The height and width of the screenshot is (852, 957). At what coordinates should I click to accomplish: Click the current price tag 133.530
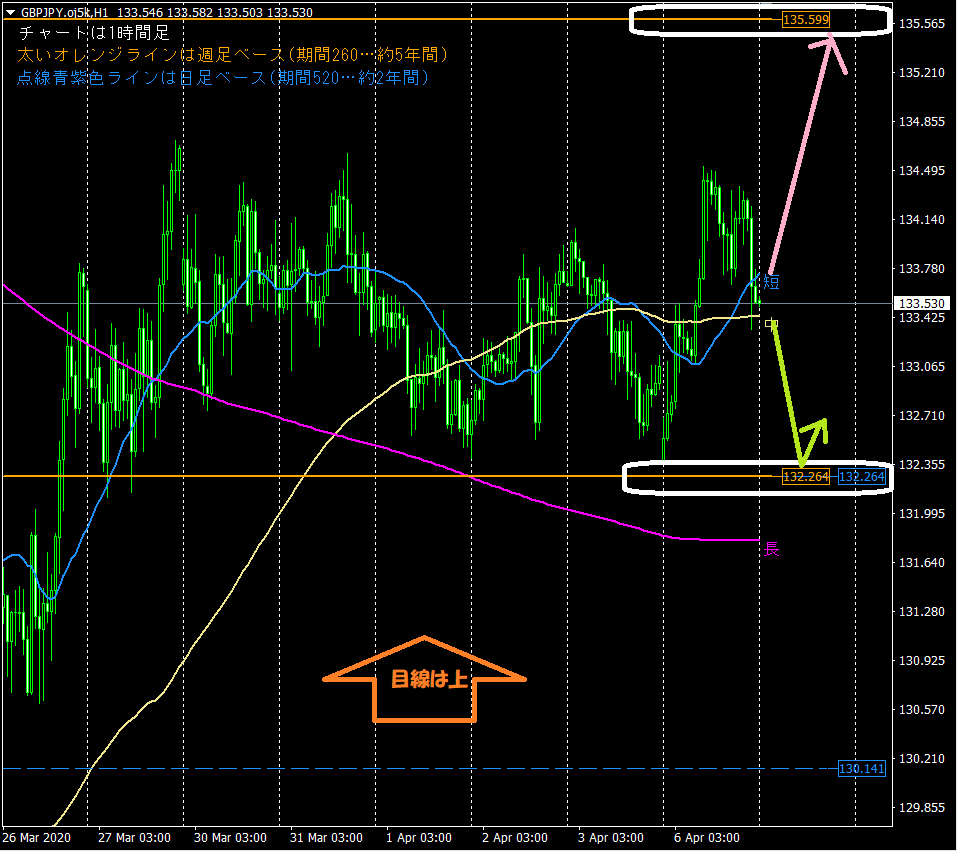[x=922, y=303]
